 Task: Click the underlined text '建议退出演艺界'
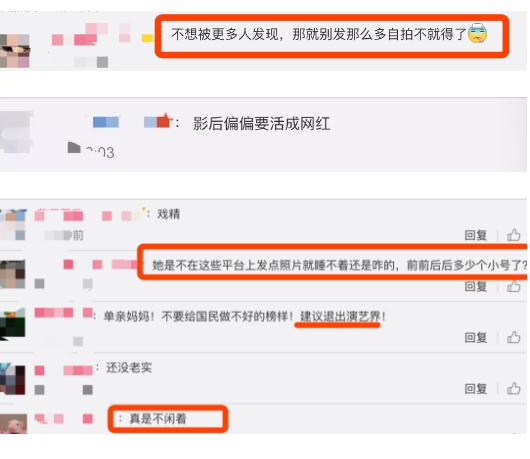point(340,316)
